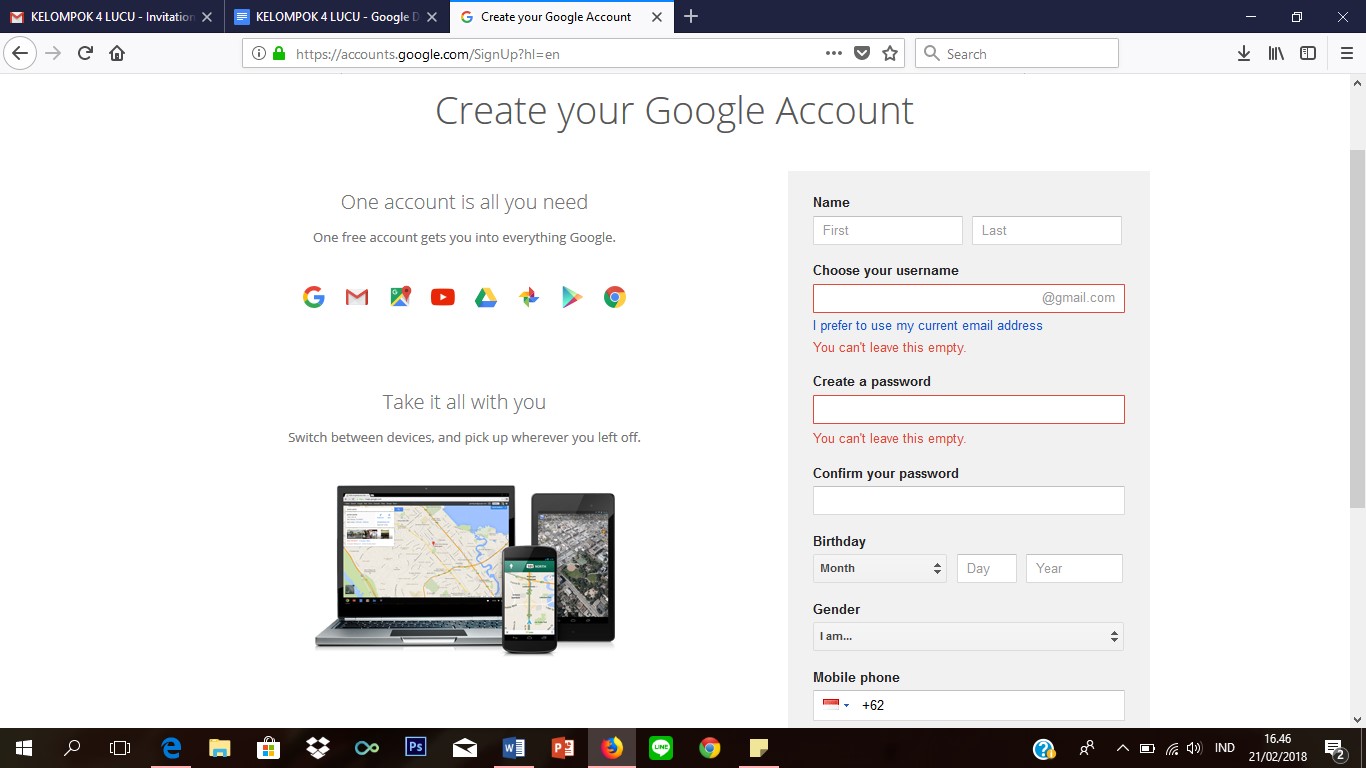The height and width of the screenshot is (768, 1366).
Task: Open the Firefox hamburger menu
Action: tap(1346, 54)
